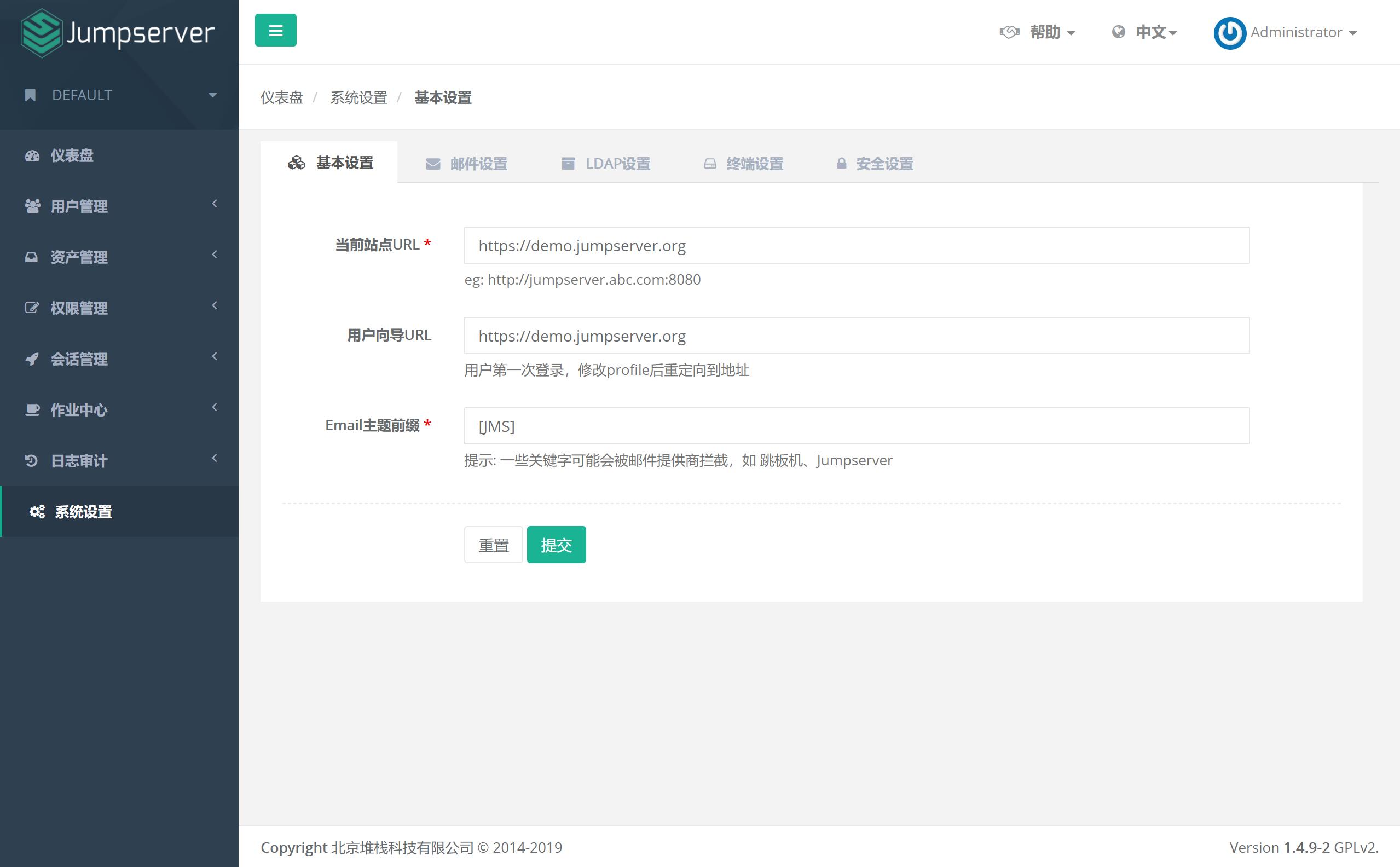Expand the 会话管理 menu chevron
Viewport: 1400px width, 867px height.
pyautogui.click(x=215, y=356)
